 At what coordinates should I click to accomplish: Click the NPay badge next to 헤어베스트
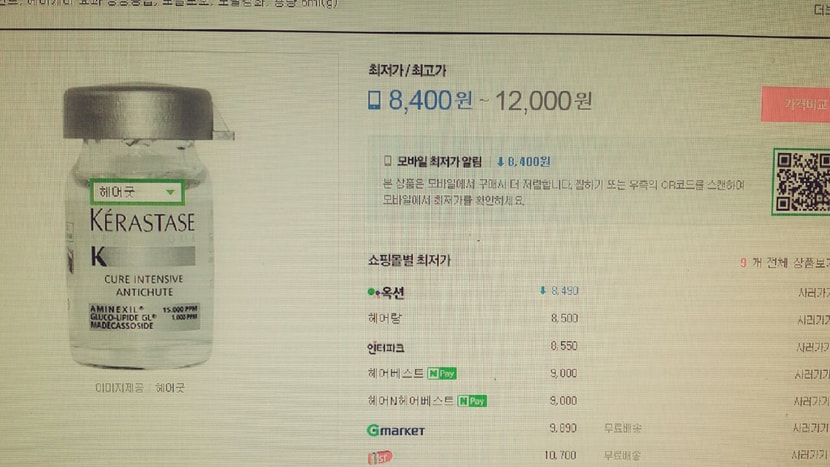tap(442, 373)
